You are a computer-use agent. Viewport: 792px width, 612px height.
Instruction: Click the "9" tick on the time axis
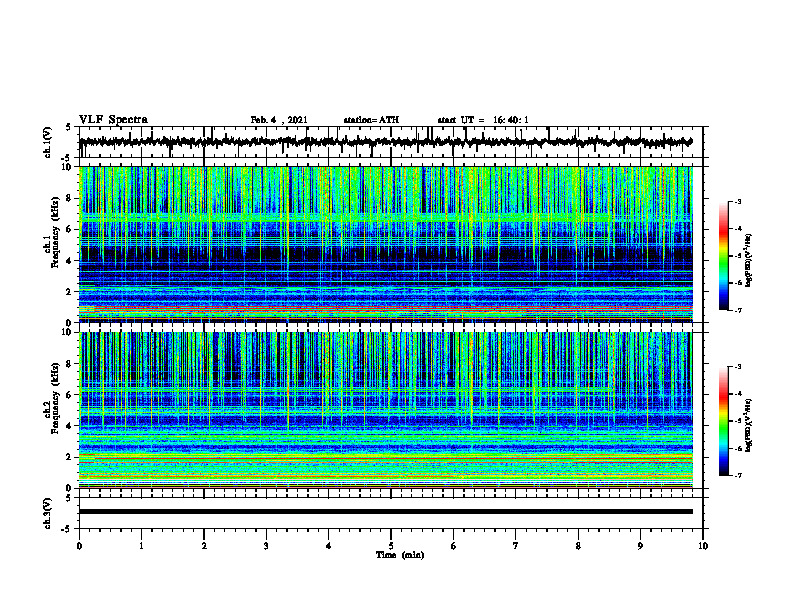click(x=640, y=546)
